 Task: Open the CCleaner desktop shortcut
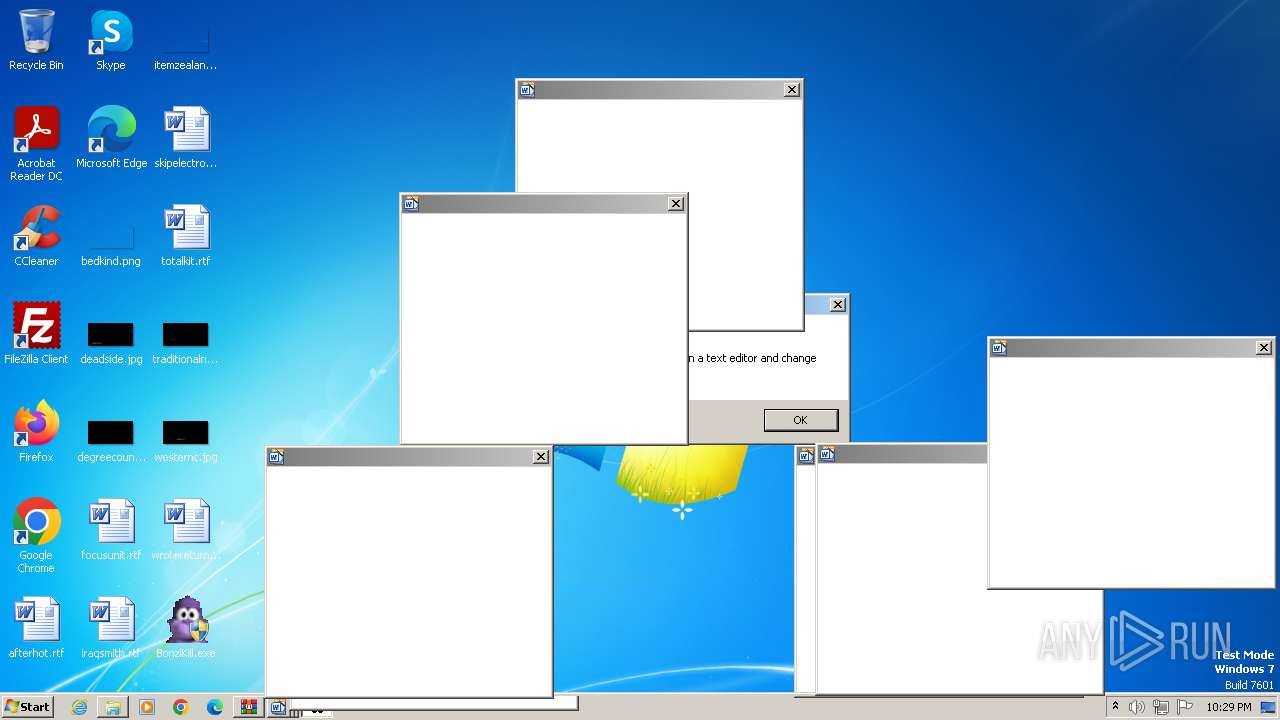[36, 236]
